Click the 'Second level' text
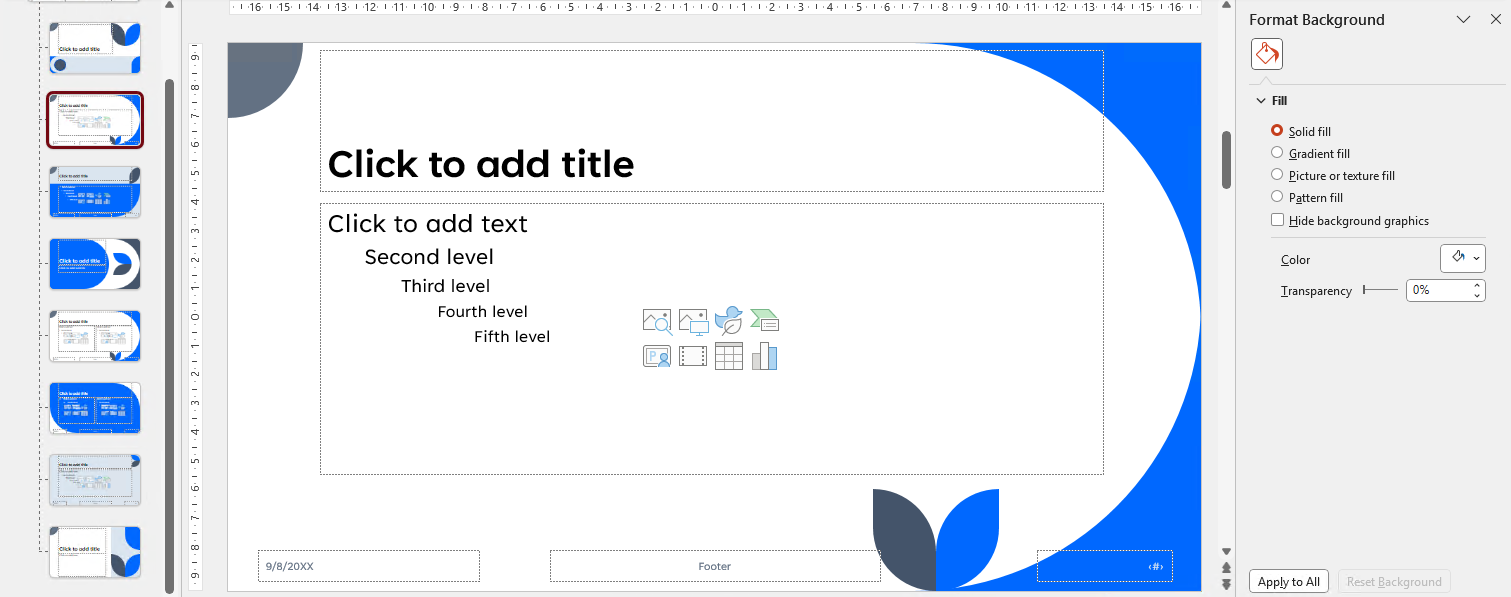The width and height of the screenshot is (1511, 597). pos(429,257)
